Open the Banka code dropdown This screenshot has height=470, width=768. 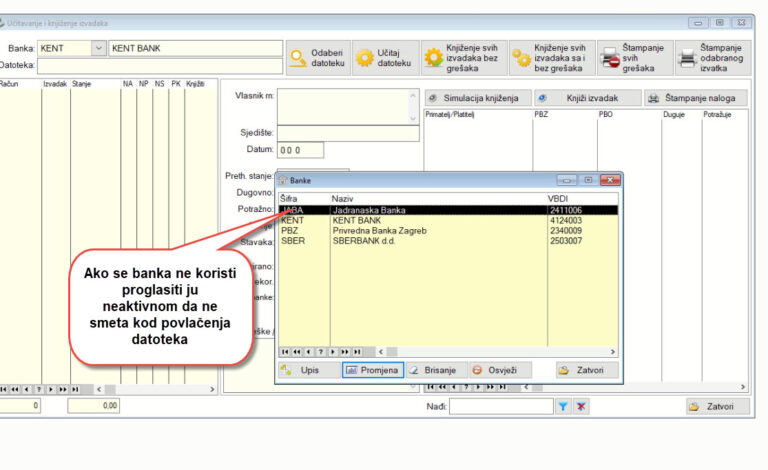pyautogui.click(x=98, y=48)
